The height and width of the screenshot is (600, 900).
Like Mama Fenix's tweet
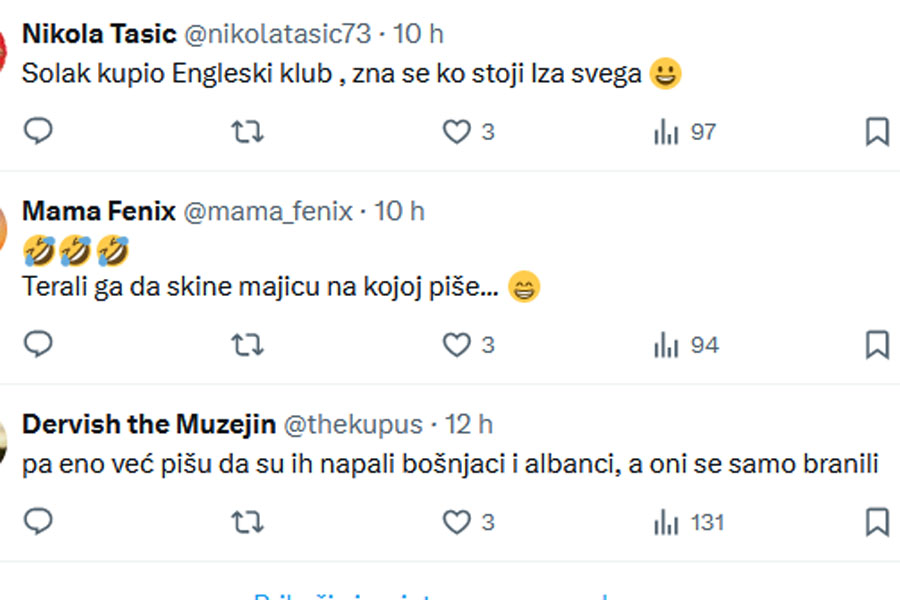tap(457, 345)
